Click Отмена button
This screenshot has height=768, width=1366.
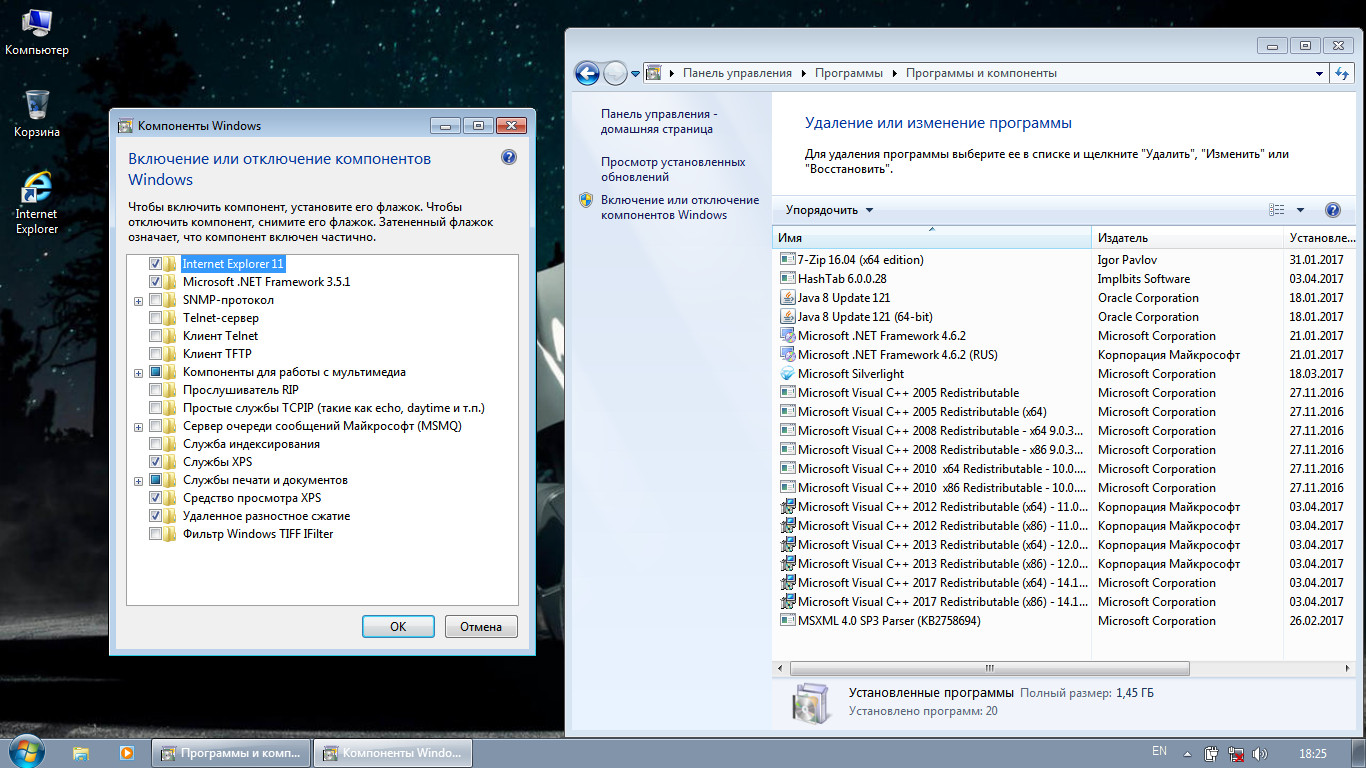481,627
